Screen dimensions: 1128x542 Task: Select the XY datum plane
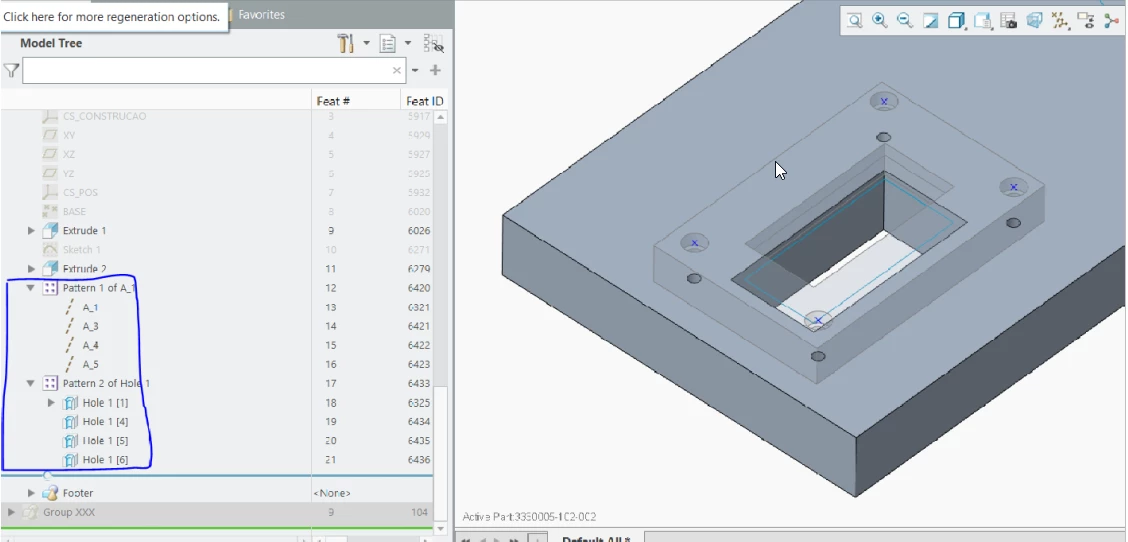coord(69,135)
